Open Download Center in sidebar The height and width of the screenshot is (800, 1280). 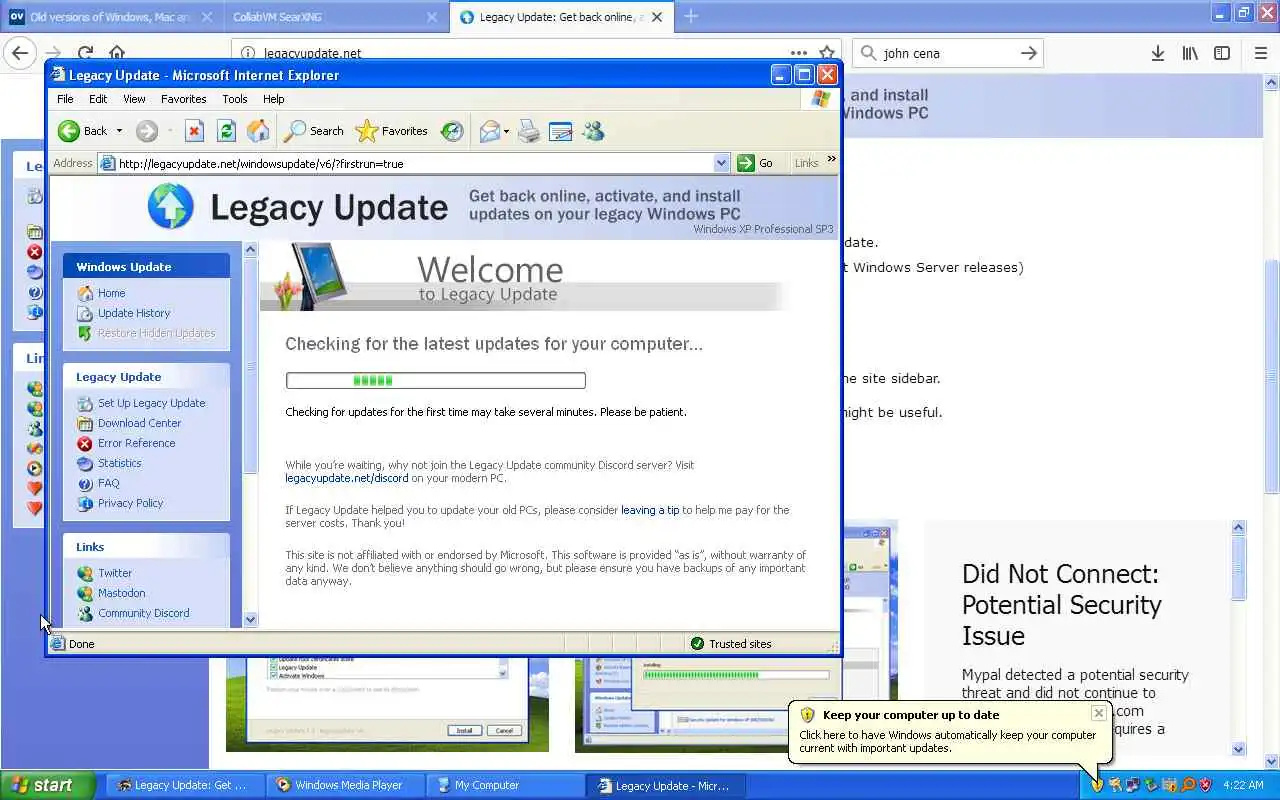(139, 423)
